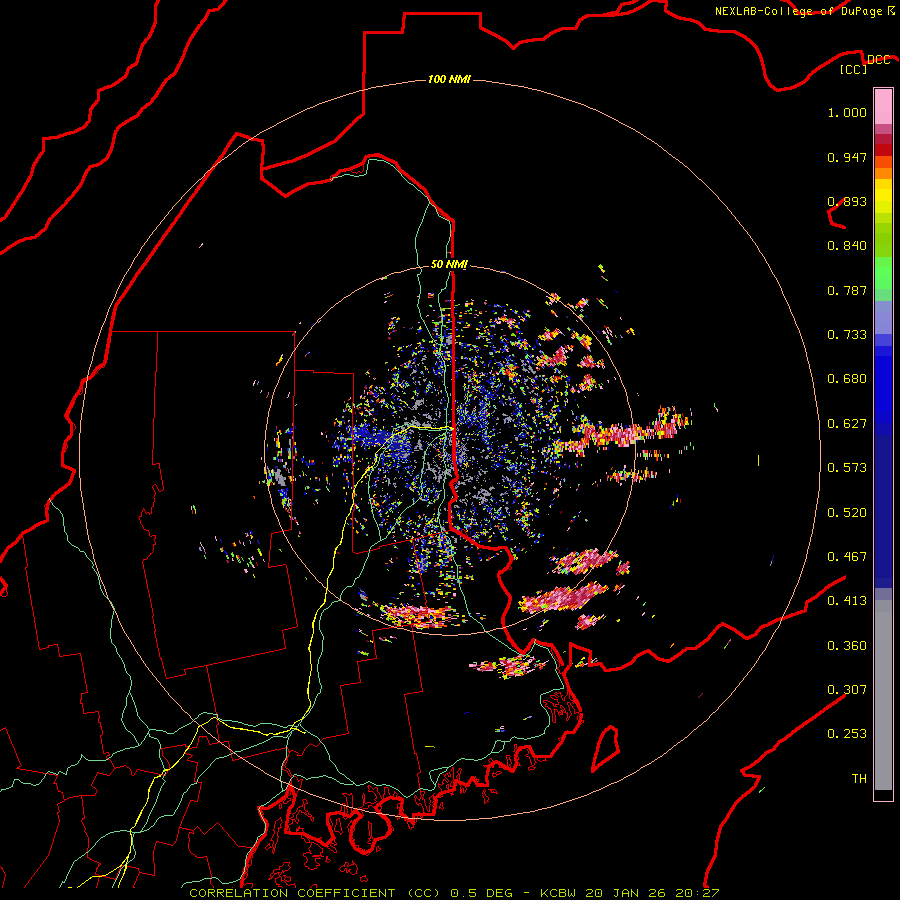Select the 50 NMI range ring label

coord(449,264)
